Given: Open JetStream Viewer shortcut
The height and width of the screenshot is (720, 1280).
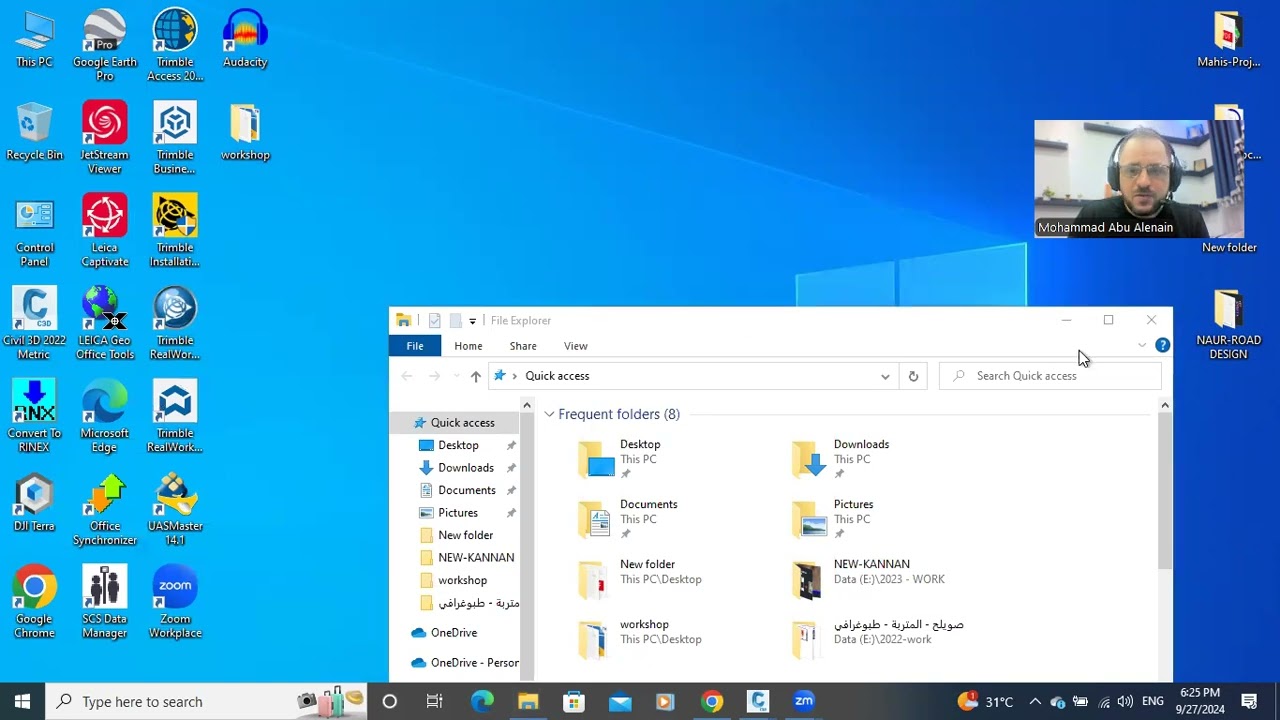Looking at the screenshot, I should 105,138.
